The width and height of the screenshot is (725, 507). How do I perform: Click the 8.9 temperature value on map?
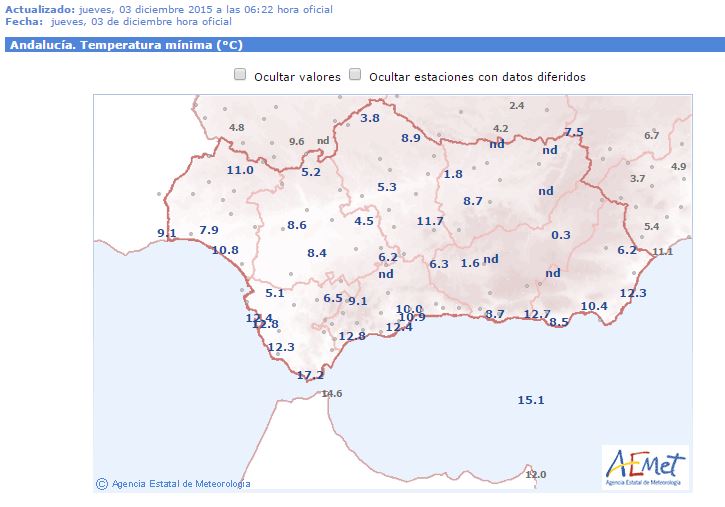point(411,138)
